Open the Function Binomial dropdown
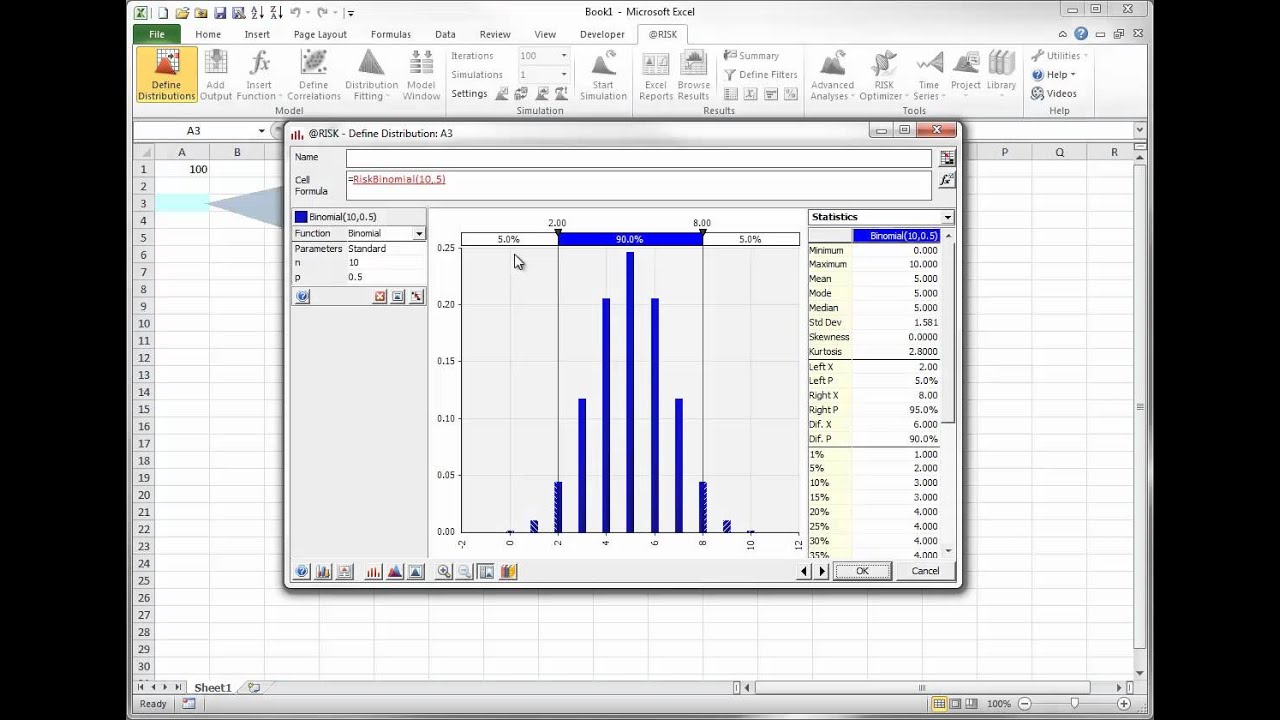 pos(418,233)
